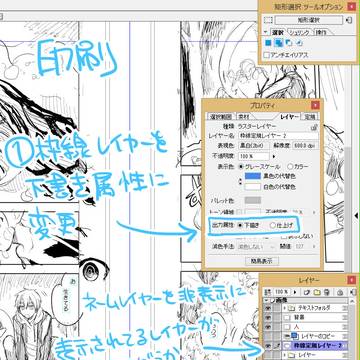Open the 定規 tab in Properties

310,117
